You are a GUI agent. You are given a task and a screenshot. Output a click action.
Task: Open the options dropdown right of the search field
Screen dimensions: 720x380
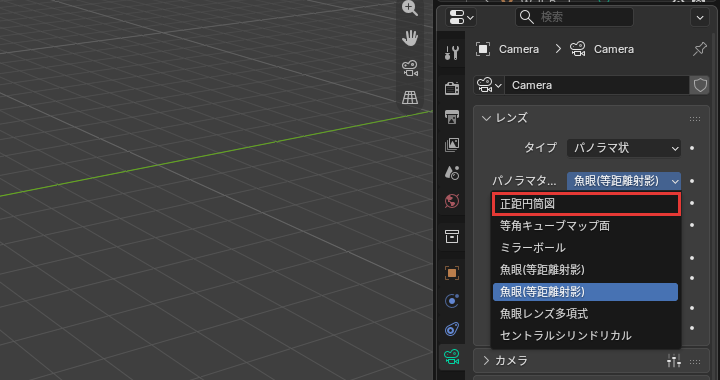700,18
